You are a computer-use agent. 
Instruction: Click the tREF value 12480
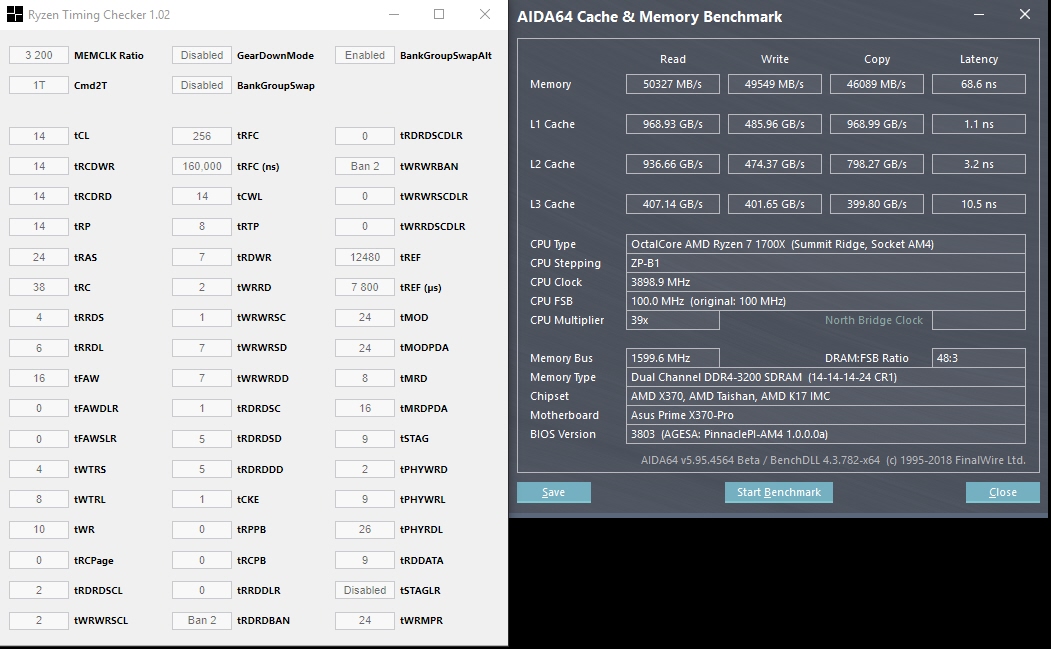365,257
